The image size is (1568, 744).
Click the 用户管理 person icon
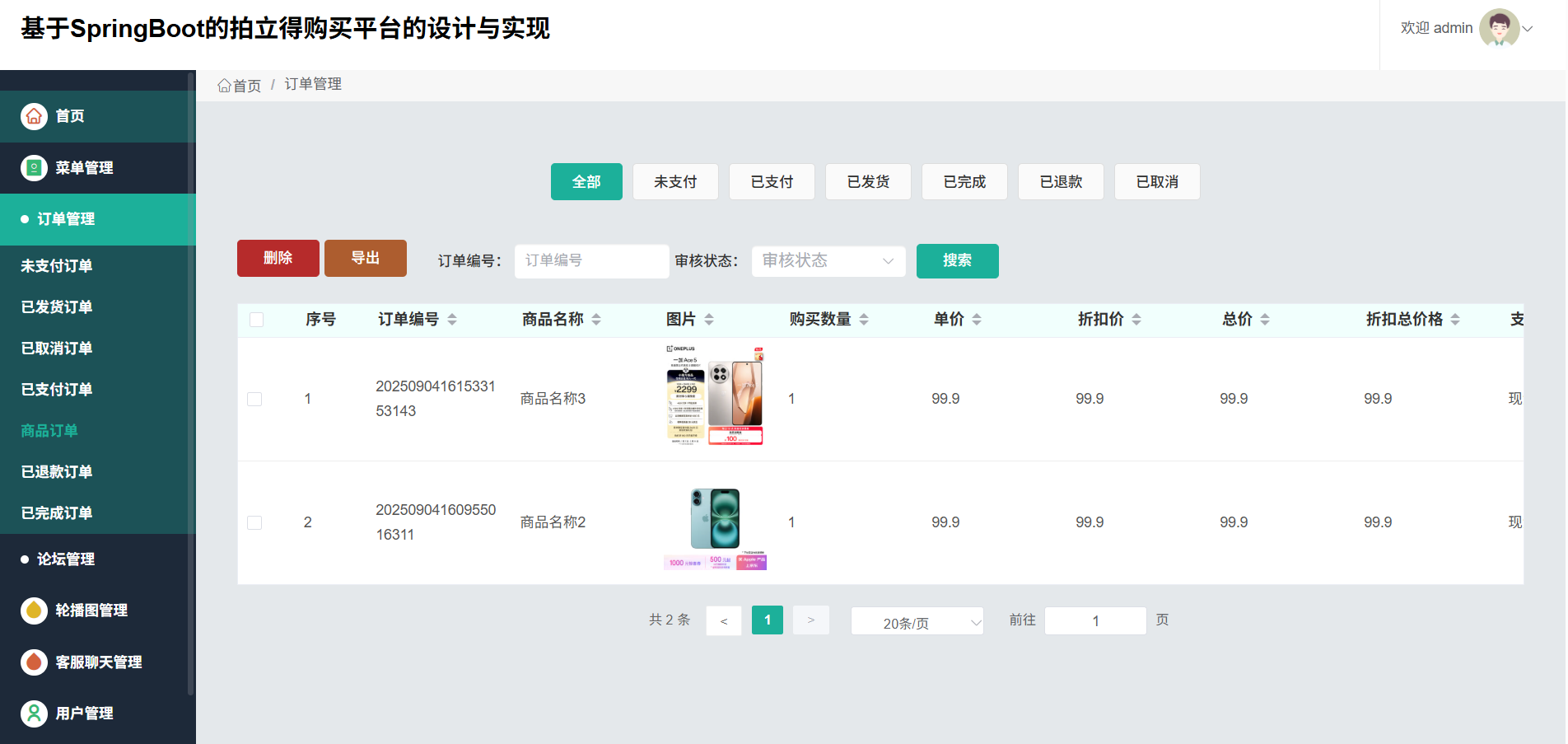(x=34, y=714)
